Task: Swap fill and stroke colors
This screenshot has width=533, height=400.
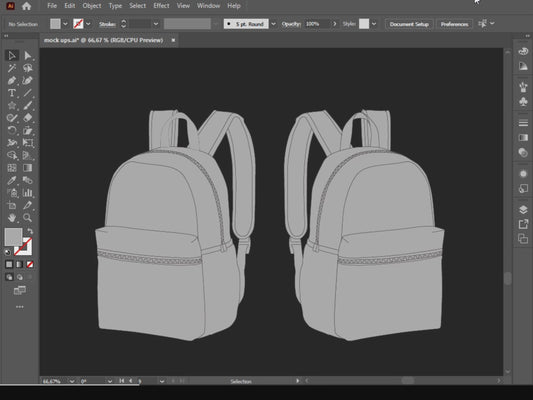Action: pyautogui.click(x=30, y=231)
